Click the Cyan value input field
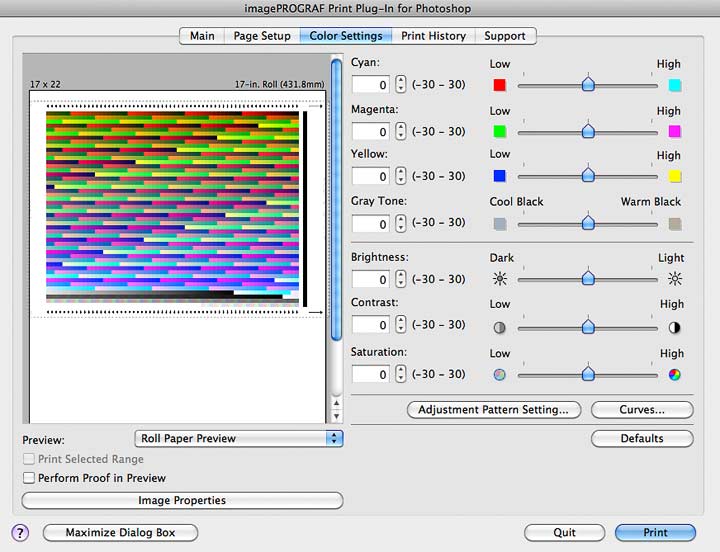This screenshot has width=720, height=552. (x=371, y=84)
